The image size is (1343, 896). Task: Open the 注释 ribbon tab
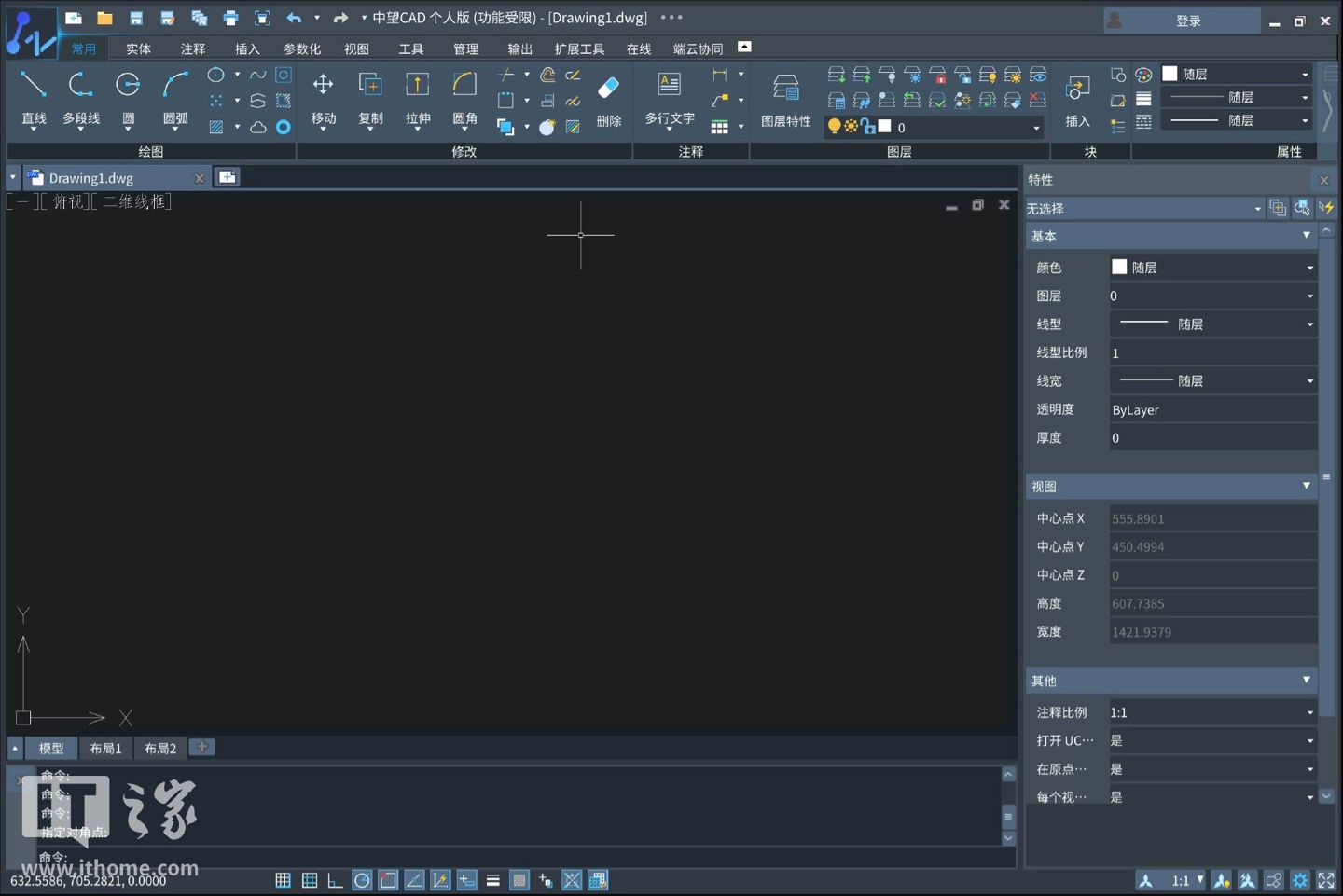(x=193, y=48)
